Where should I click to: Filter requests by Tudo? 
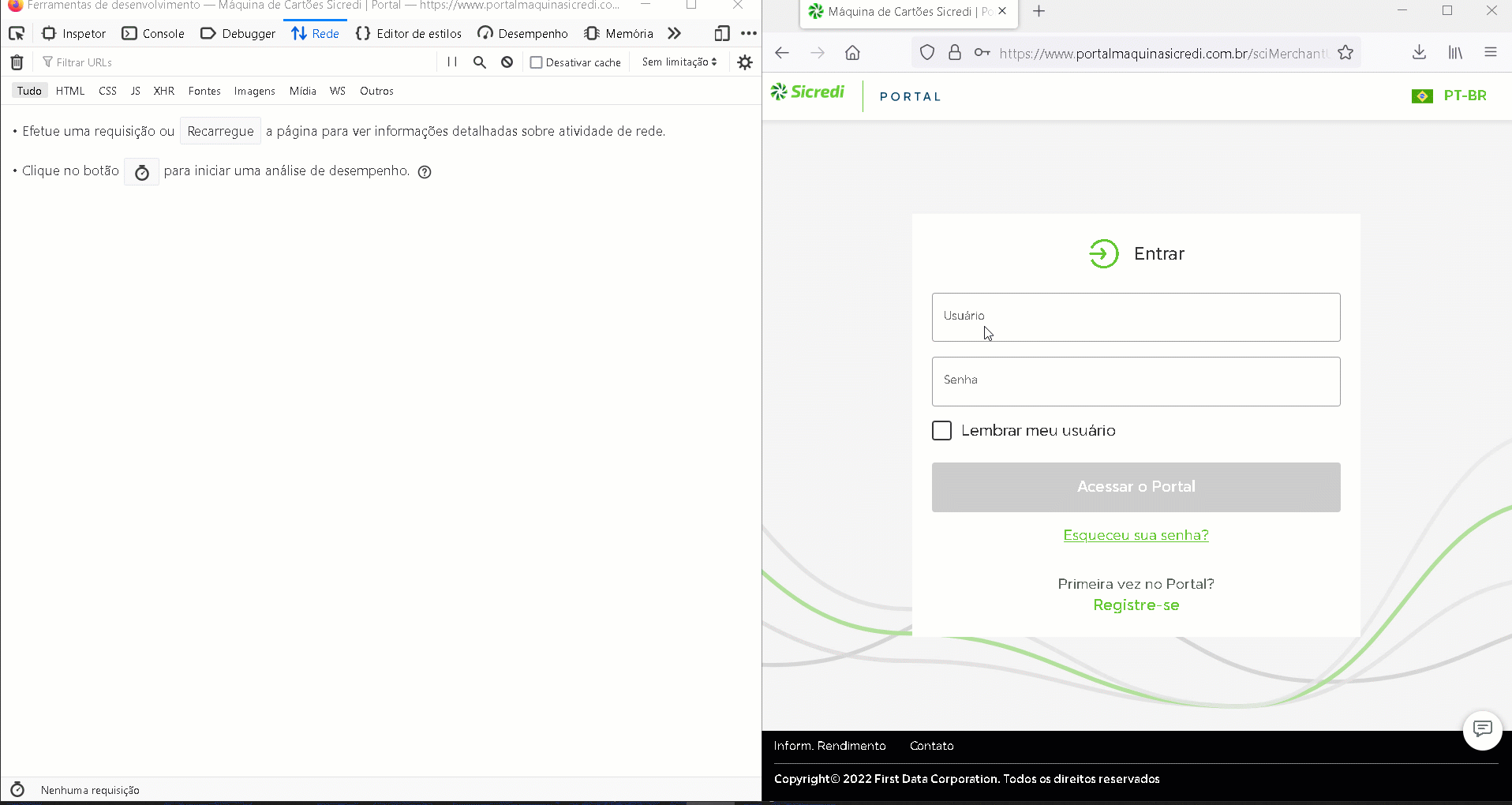29,91
